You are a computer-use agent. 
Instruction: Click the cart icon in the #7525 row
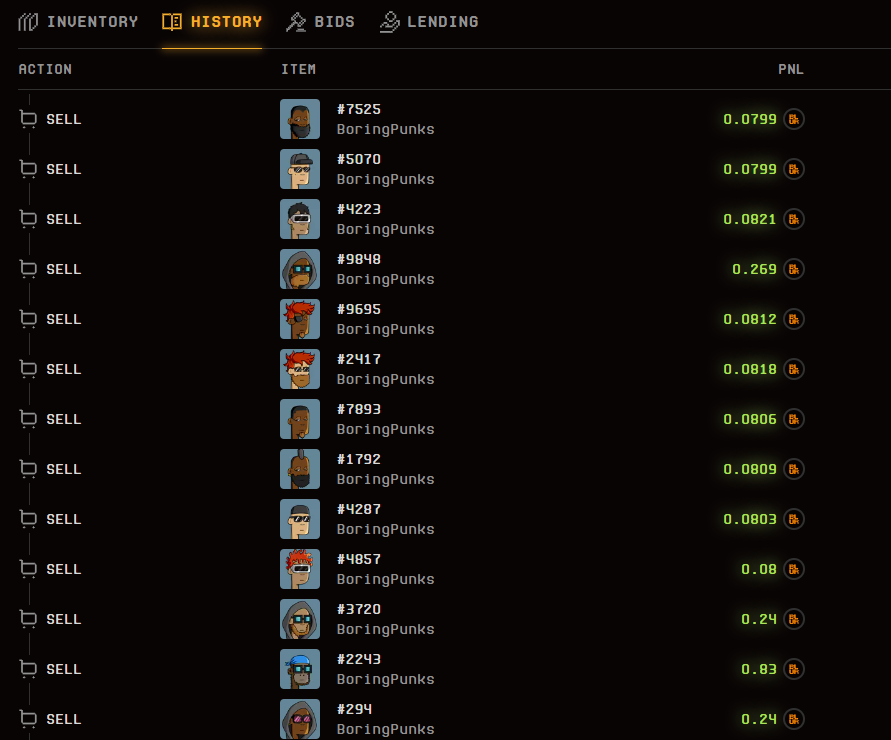click(x=28, y=119)
